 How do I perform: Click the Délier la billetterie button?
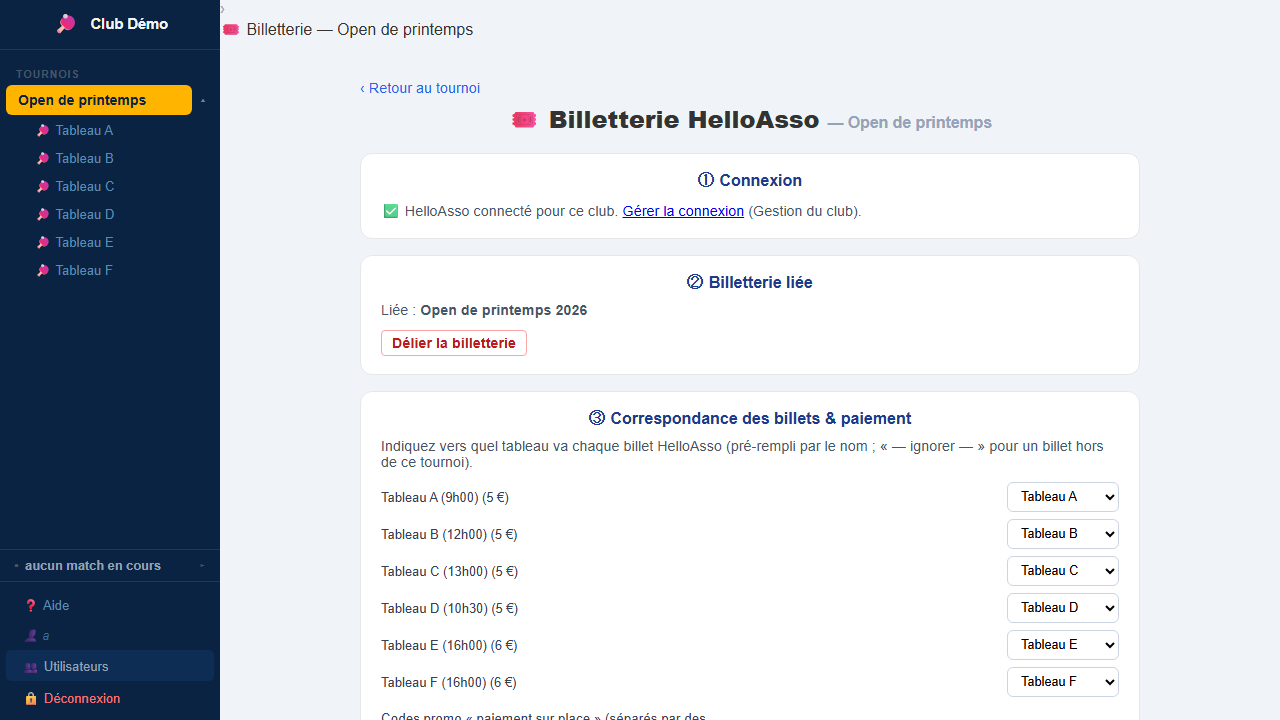(x=454, y=343)
